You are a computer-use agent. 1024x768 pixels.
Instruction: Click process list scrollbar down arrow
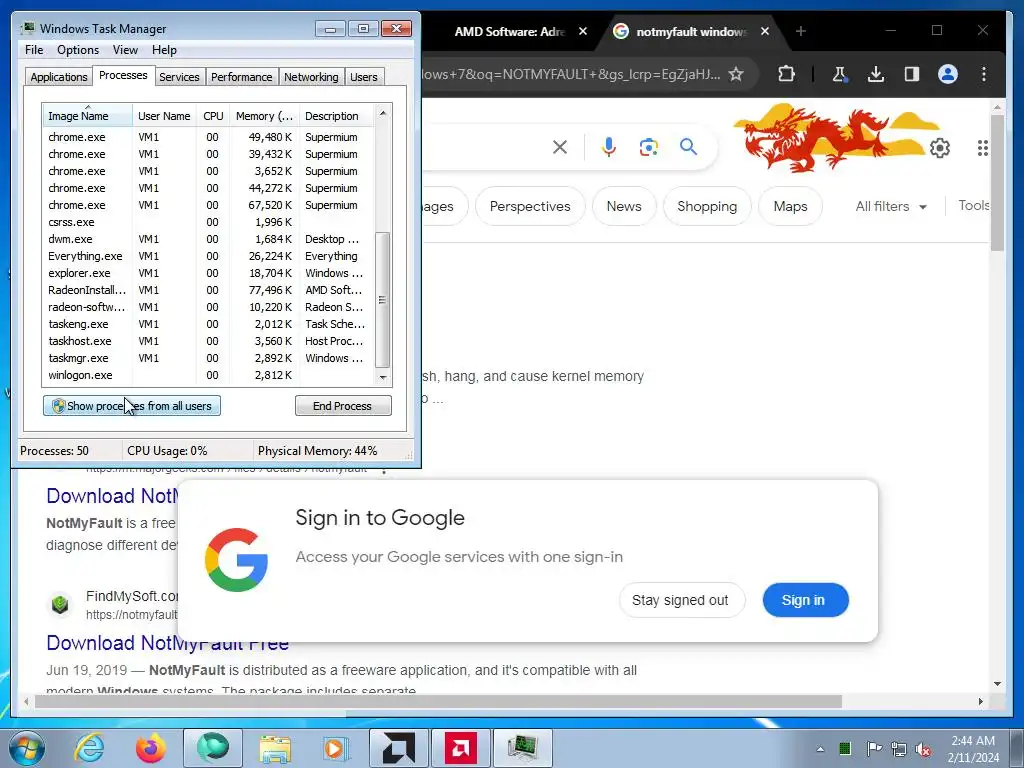click(383, 377)
